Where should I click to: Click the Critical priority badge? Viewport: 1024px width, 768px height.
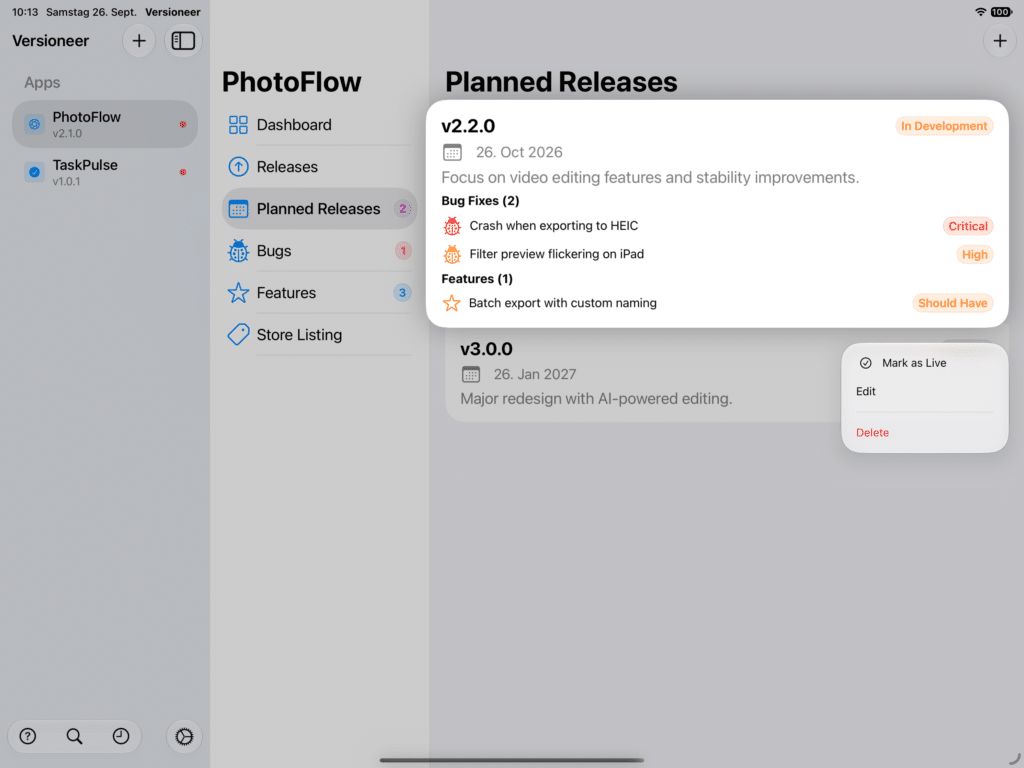click(968, 226)
